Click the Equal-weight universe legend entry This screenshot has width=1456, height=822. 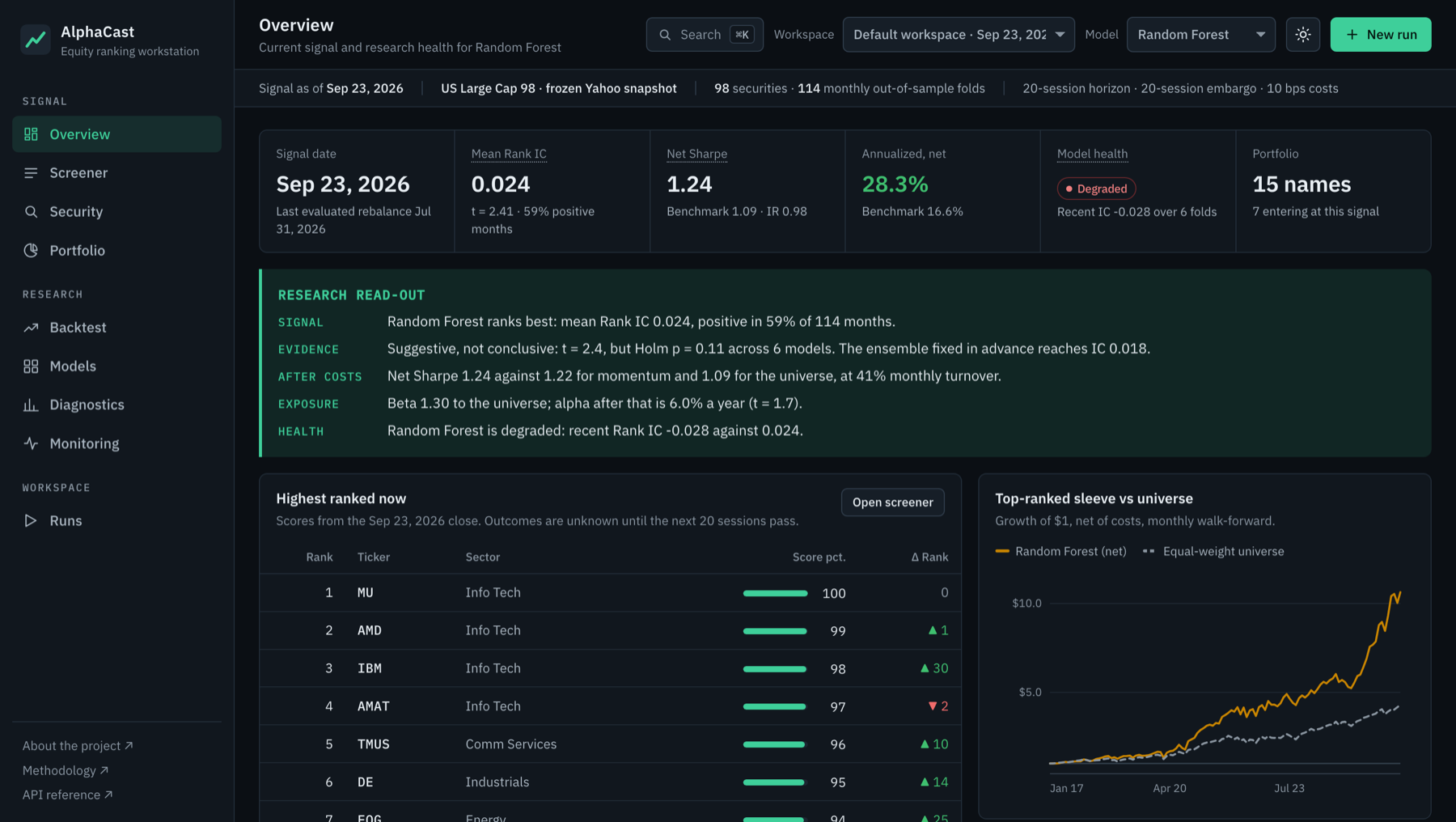point(1213,552)
